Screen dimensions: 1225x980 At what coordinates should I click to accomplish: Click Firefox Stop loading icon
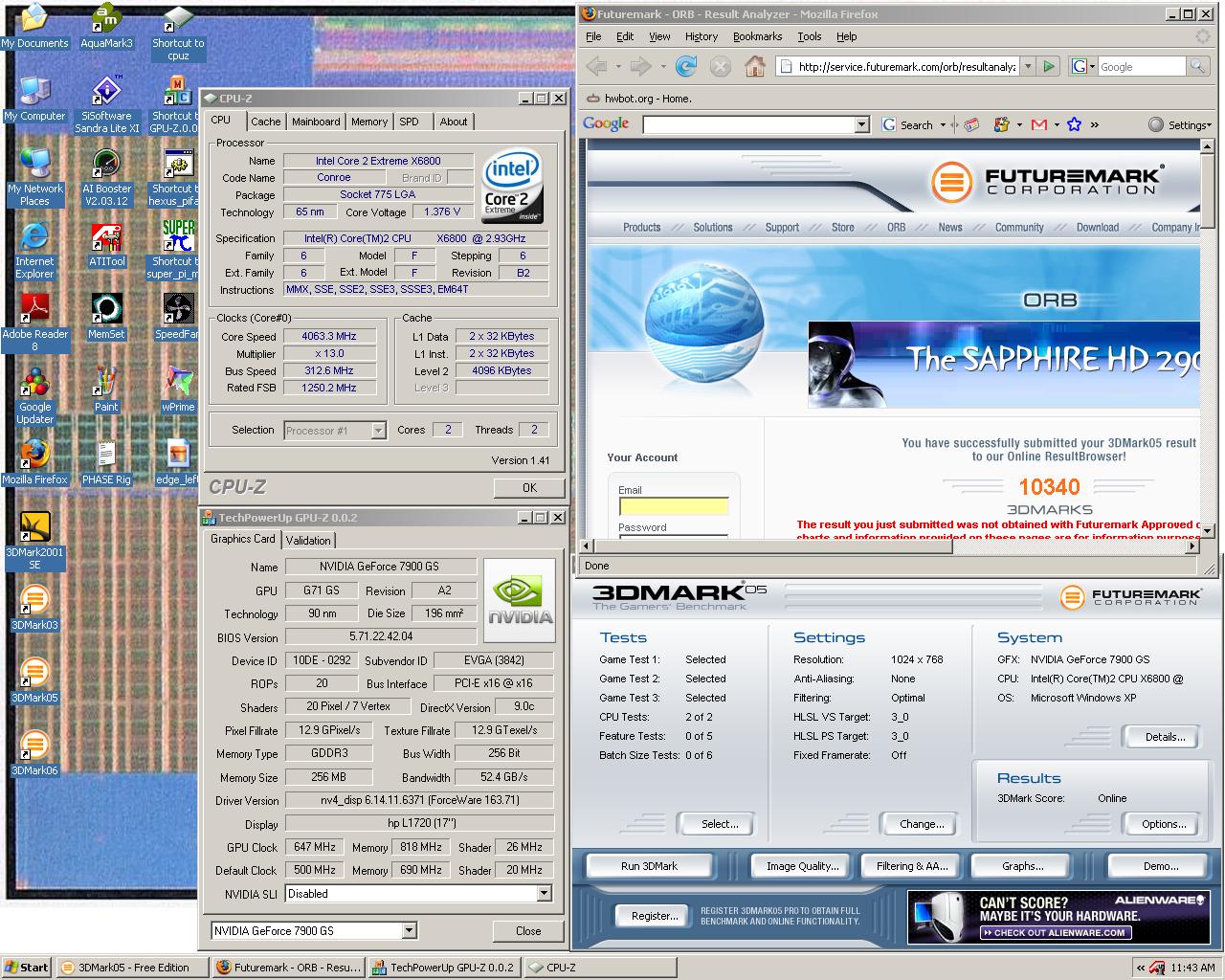point(721,66)
